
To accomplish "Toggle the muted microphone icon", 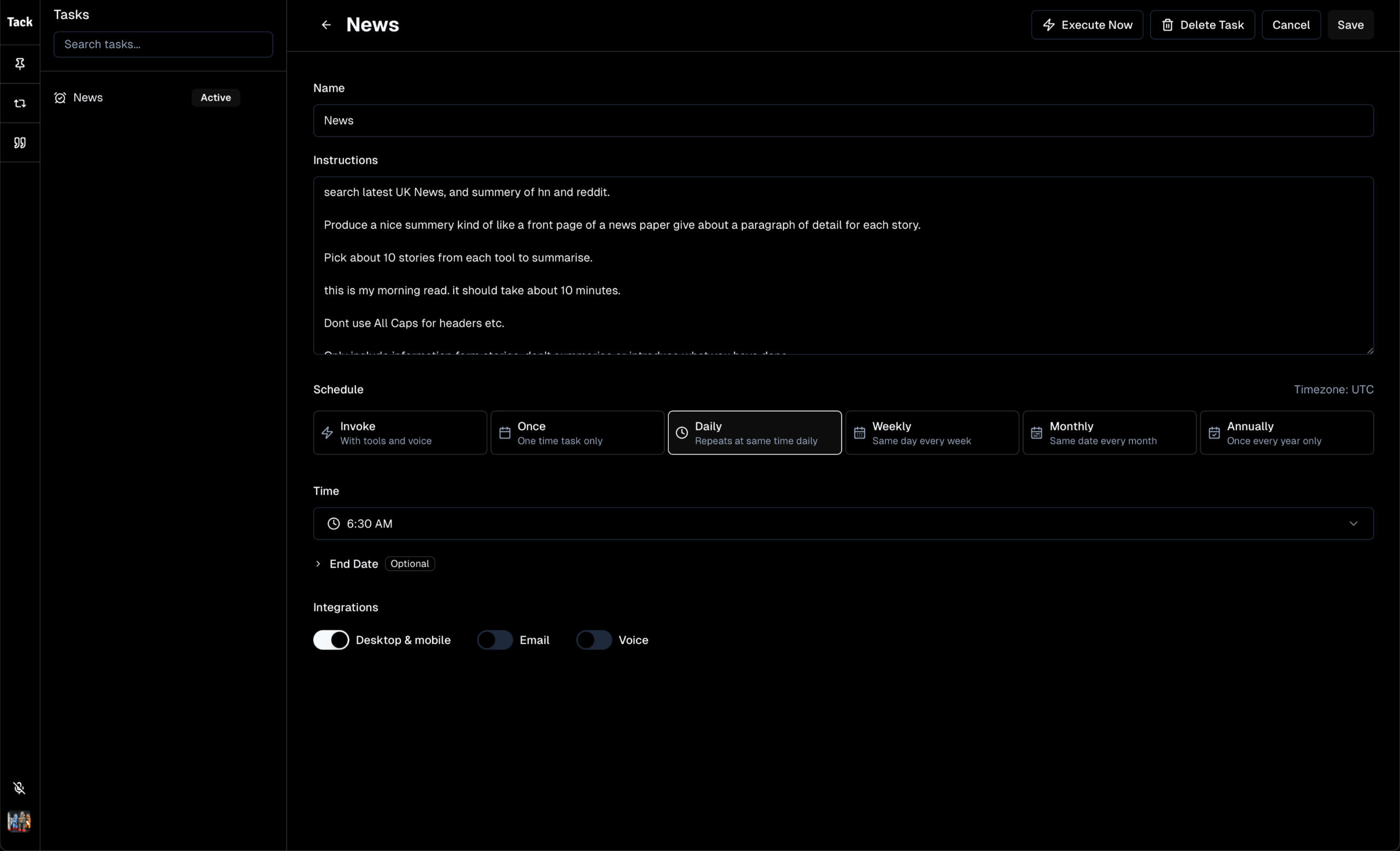I will (x=19, y=788).
